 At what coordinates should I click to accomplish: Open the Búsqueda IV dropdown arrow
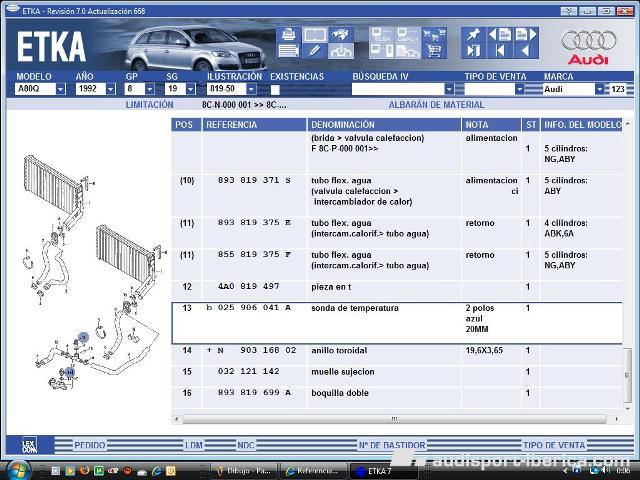pos(449,89)
